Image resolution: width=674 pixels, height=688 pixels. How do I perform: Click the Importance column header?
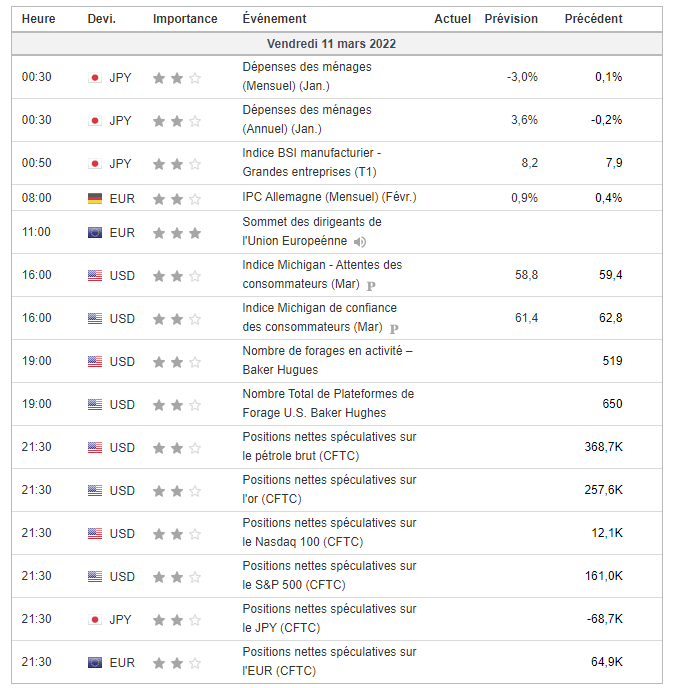[185, 19]
